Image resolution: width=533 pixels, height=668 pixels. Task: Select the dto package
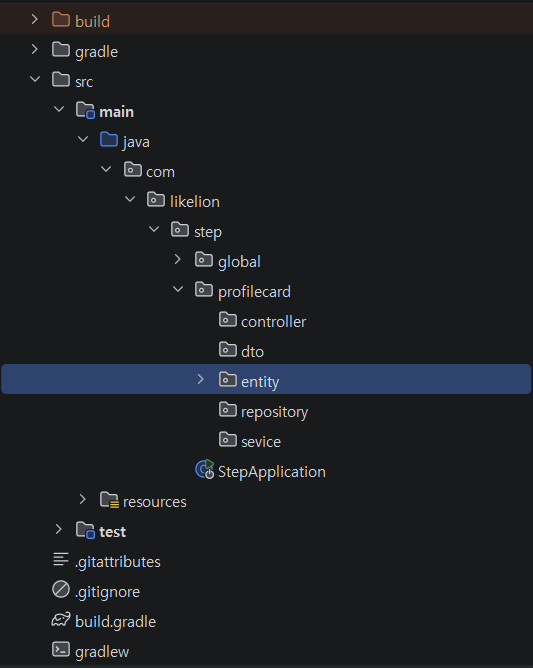241,351
